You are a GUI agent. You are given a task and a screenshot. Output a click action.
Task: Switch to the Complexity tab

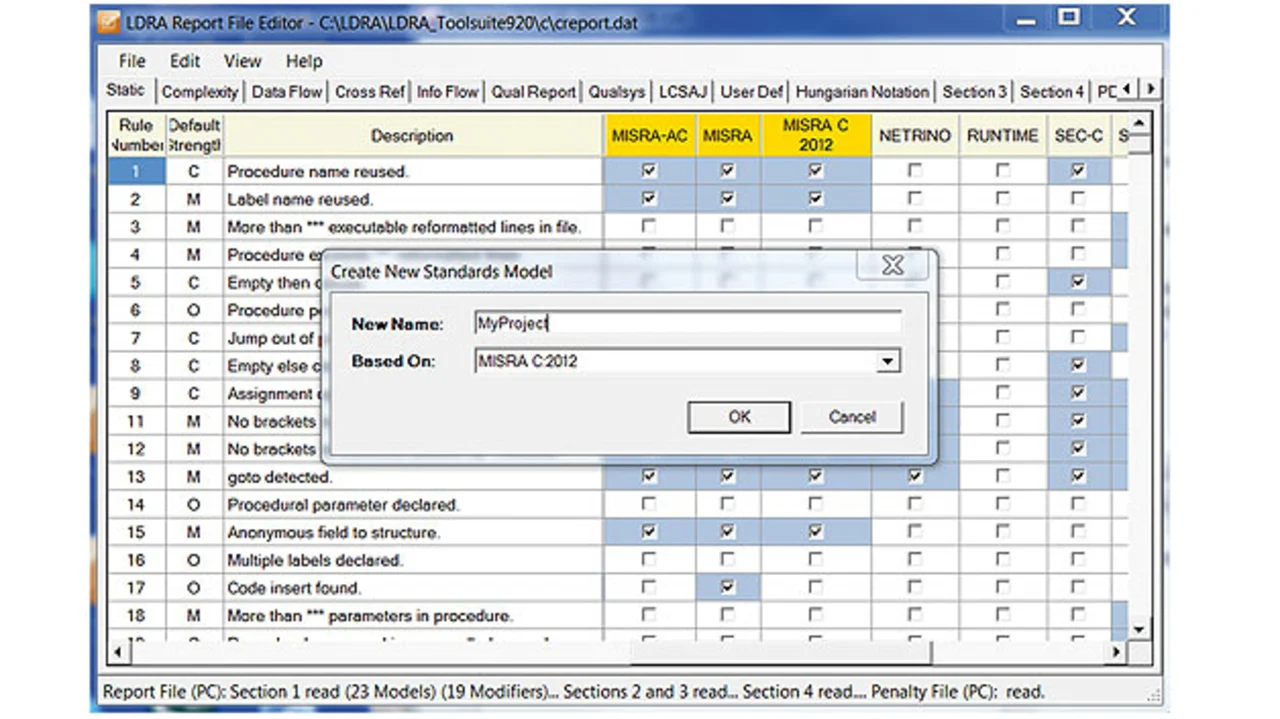click(x=200, y=92)
